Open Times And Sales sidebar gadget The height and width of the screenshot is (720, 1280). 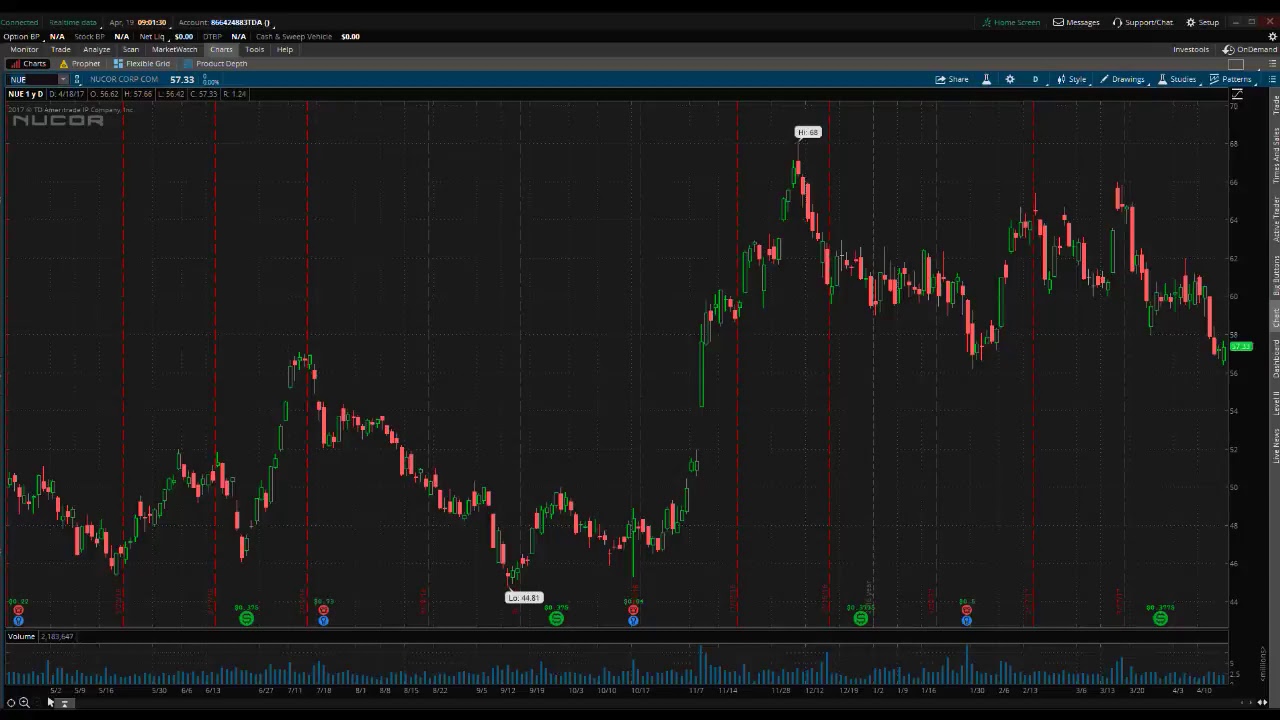point(1275,155)
